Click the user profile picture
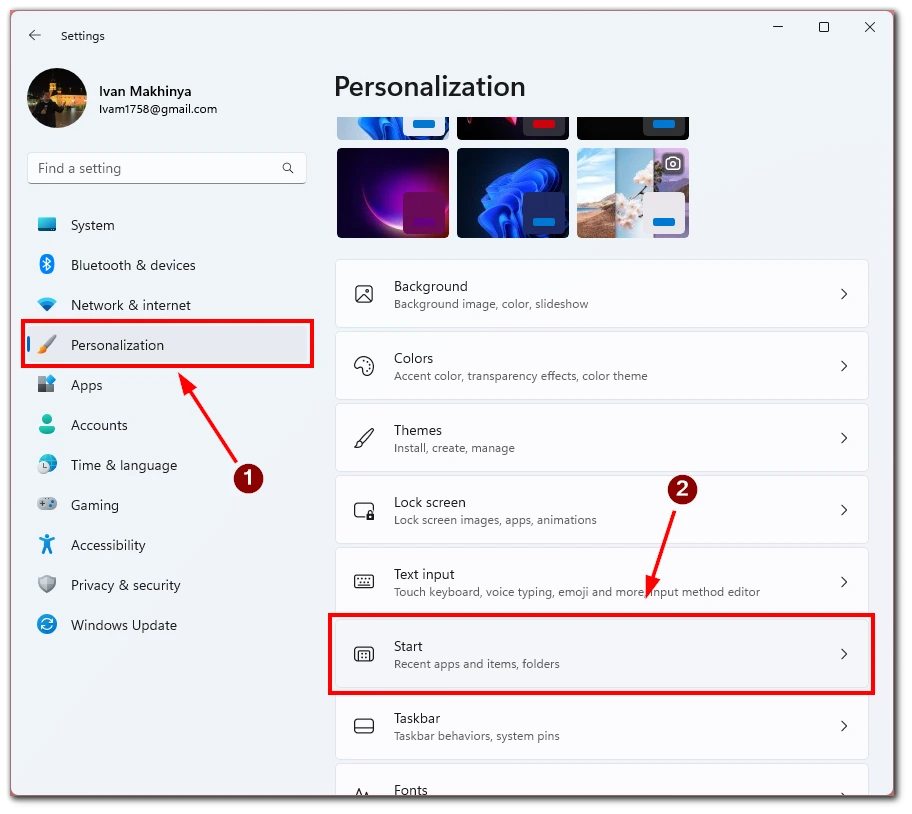This screenshot has width=912, height=814. (57, 98)
